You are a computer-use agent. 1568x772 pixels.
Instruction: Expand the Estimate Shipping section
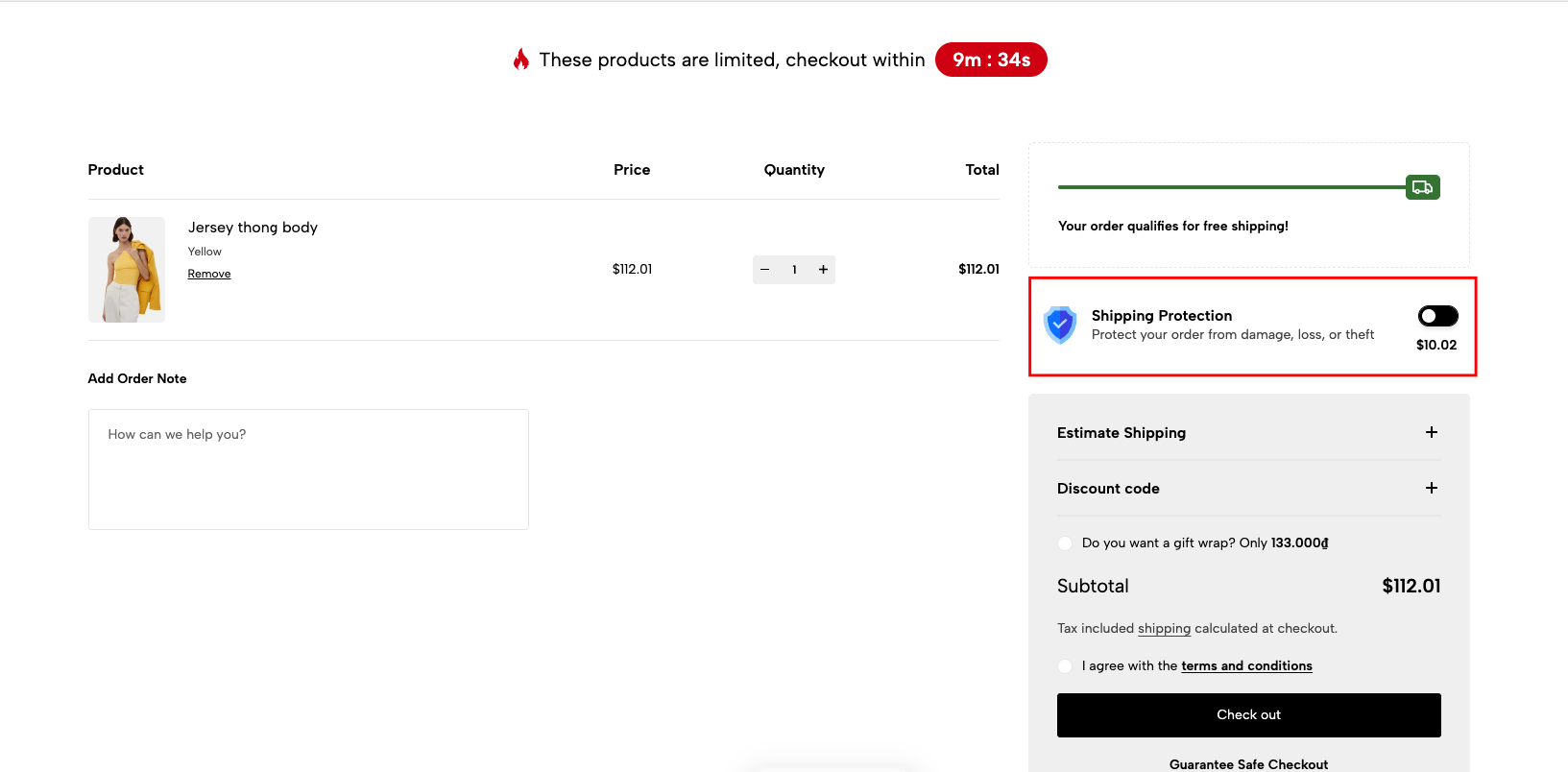[x=1431, y=432]
